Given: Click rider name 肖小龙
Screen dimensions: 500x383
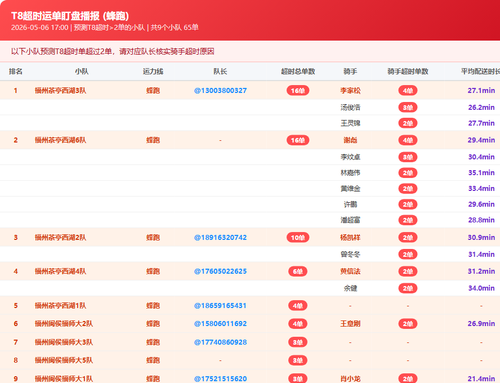Looking at the screenshot, I should [x=350, y=379].
